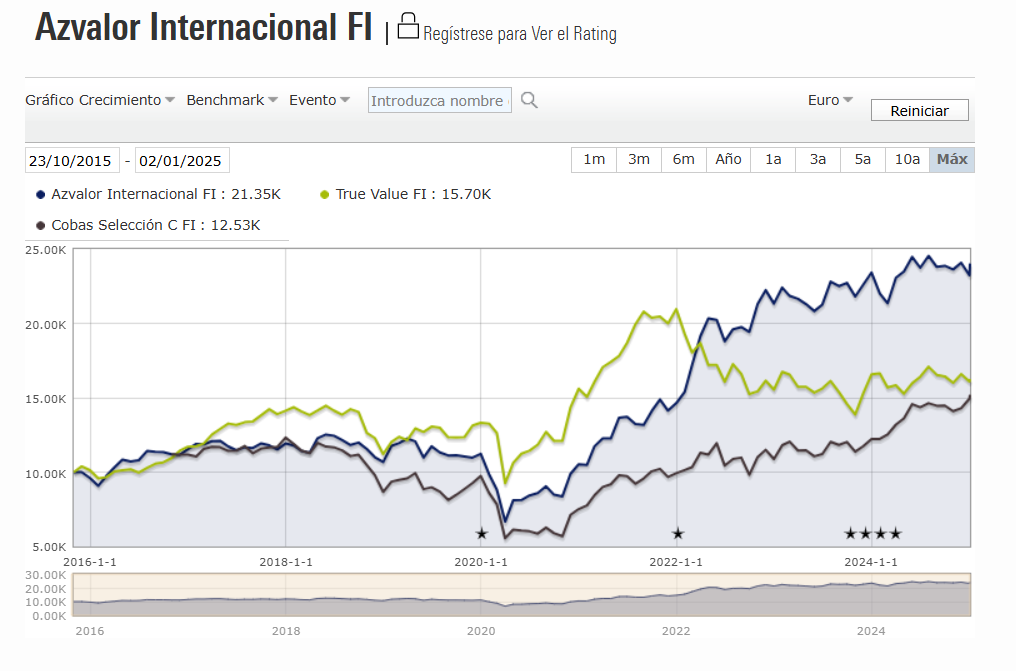This screenshot has height=671, width=1016.
Task: Open the Gráfico Crecimiento dropdown
Action: (x=100, y=100)
